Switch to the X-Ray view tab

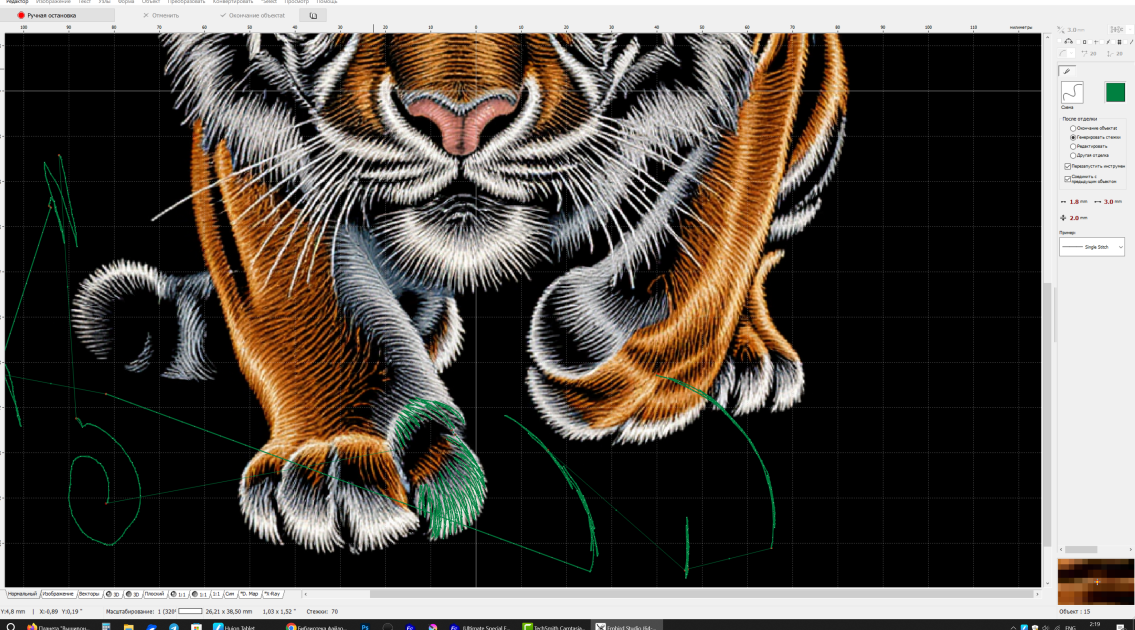click(x=272, y=594)
